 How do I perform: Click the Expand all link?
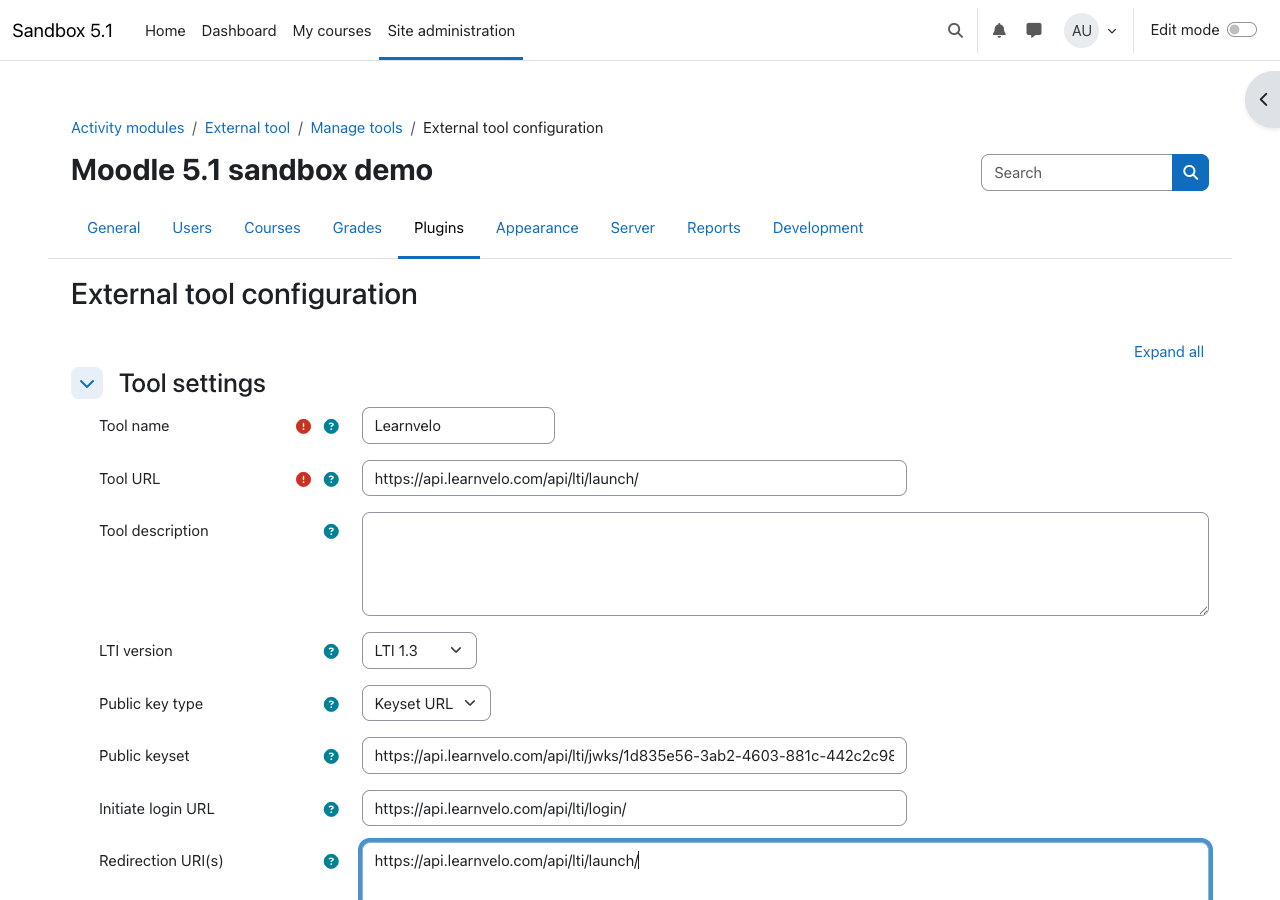[x=1168, y=352]
